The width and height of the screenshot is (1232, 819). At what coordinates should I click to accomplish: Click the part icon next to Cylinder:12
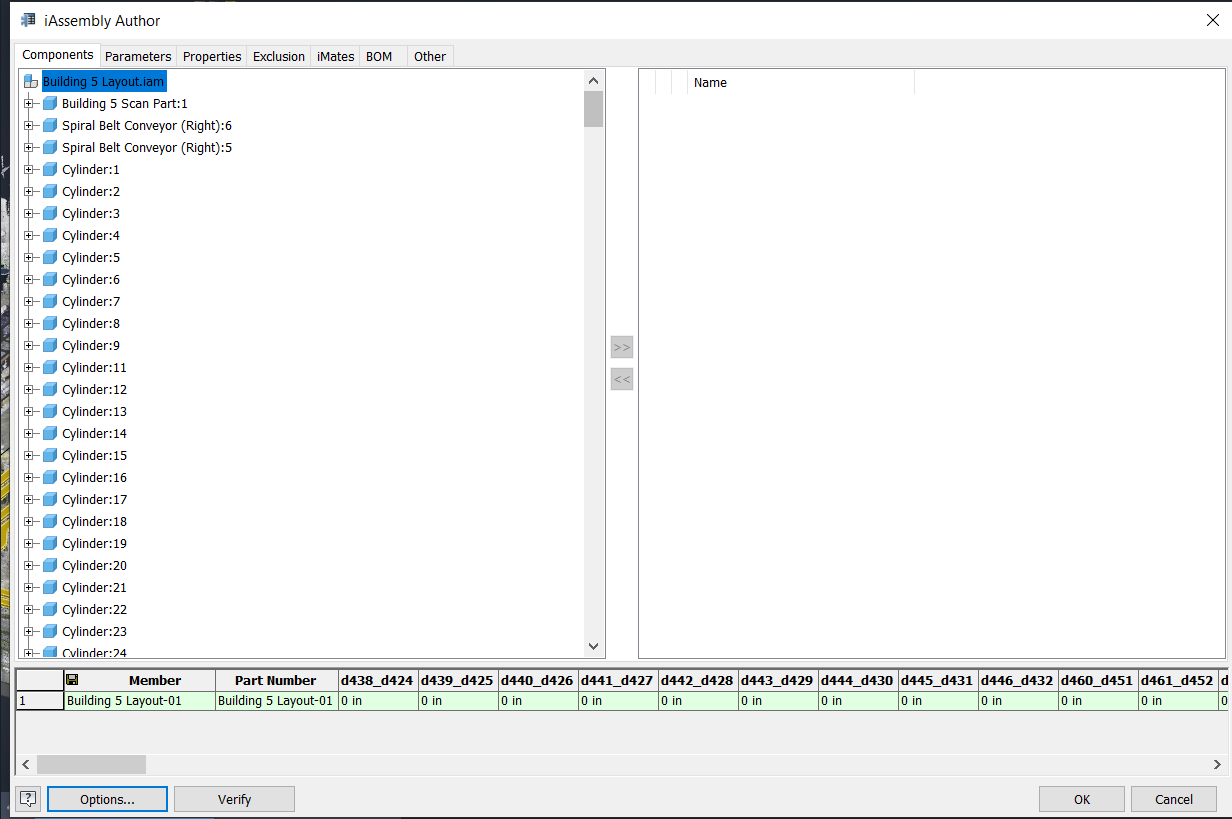tap(50, 389)
